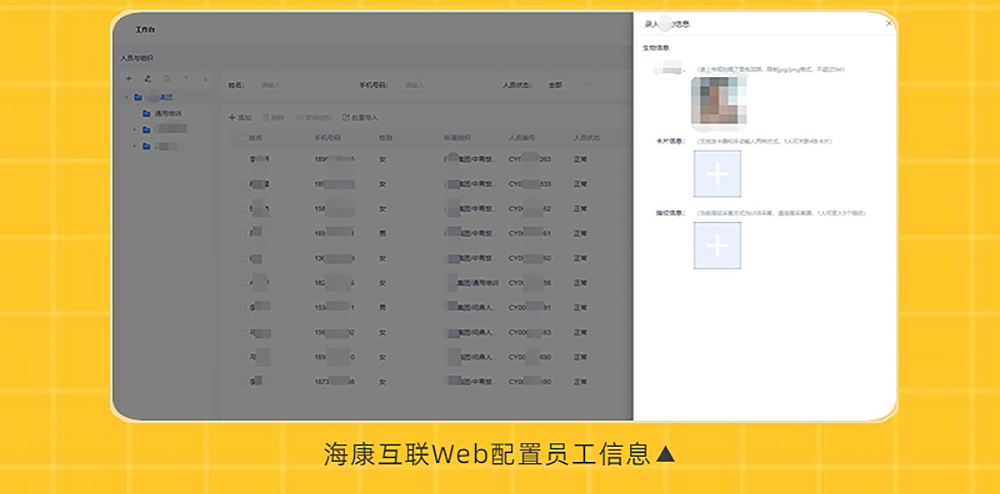This screenshot has width=1000, height=494.
Task: Tick the select-all checkbox beside 姓名 header
Action: [242, 138]
